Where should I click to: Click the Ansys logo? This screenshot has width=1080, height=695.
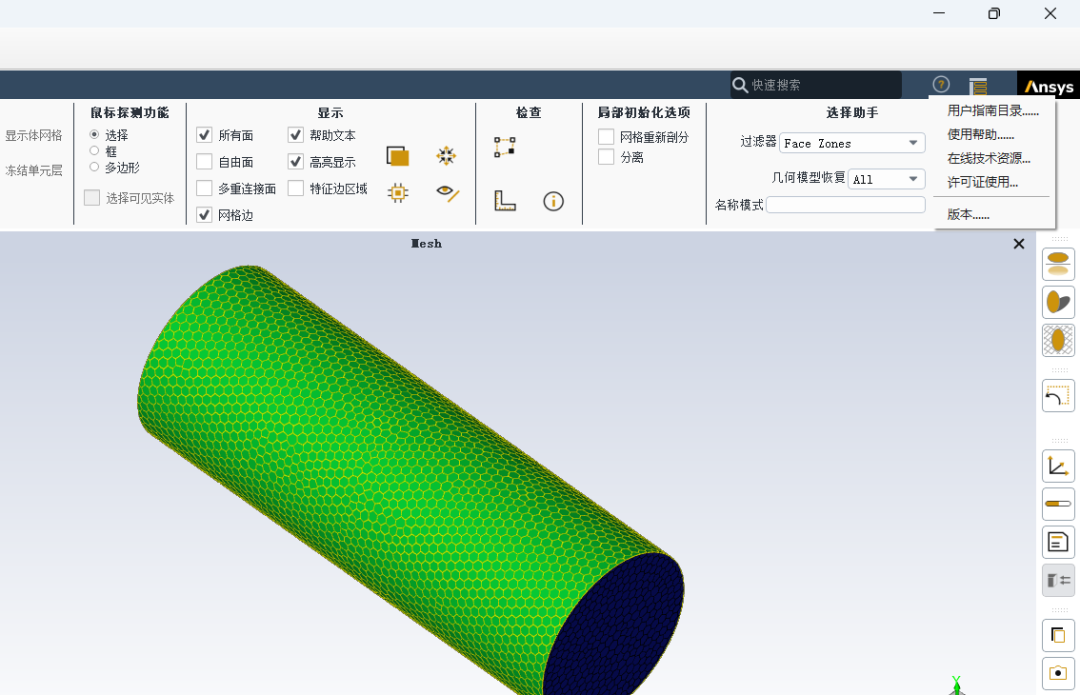coord(1048,86)
